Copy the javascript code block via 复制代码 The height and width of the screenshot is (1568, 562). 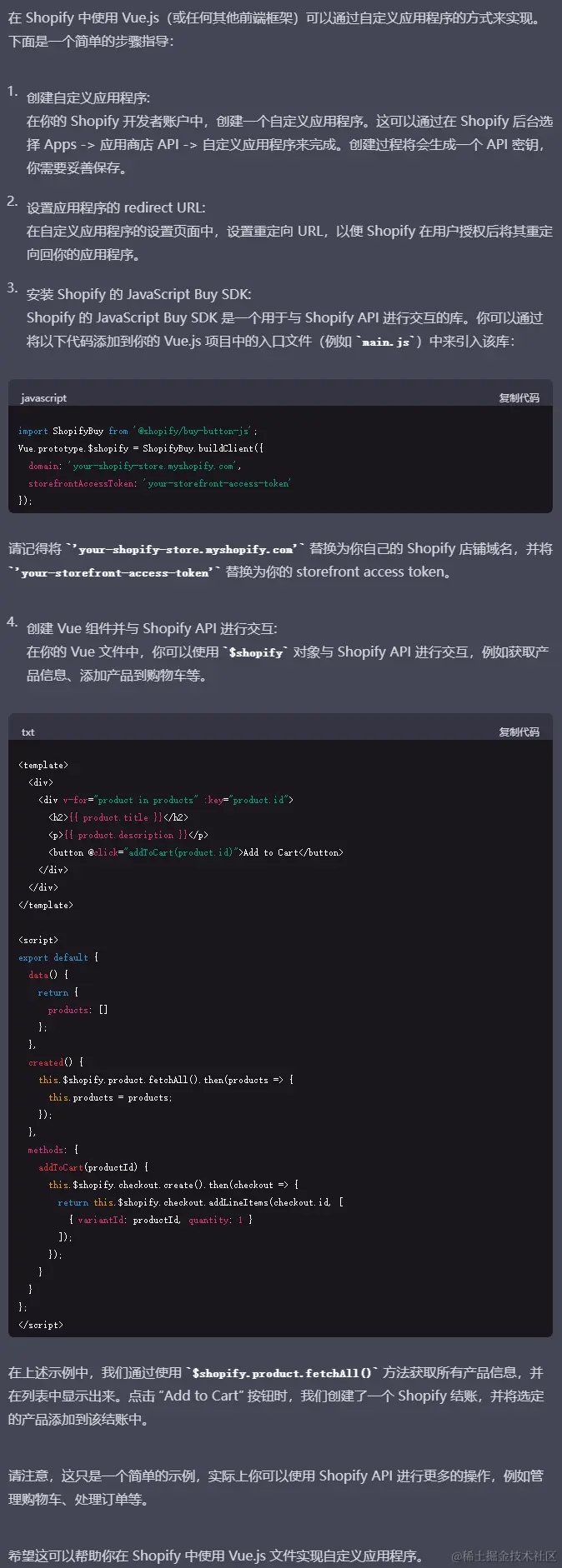coord(519,398)
